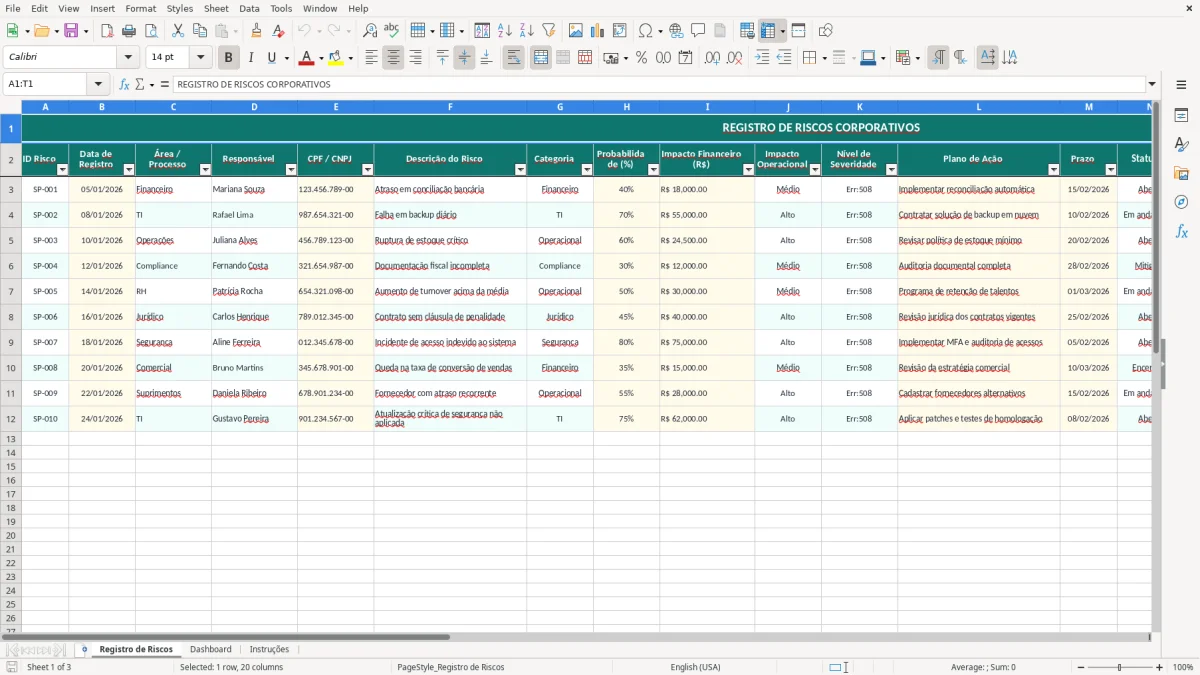1200x675 pixels.
Task: Open Plano de Ação filter dropdown
Action: coord(1053,169)
